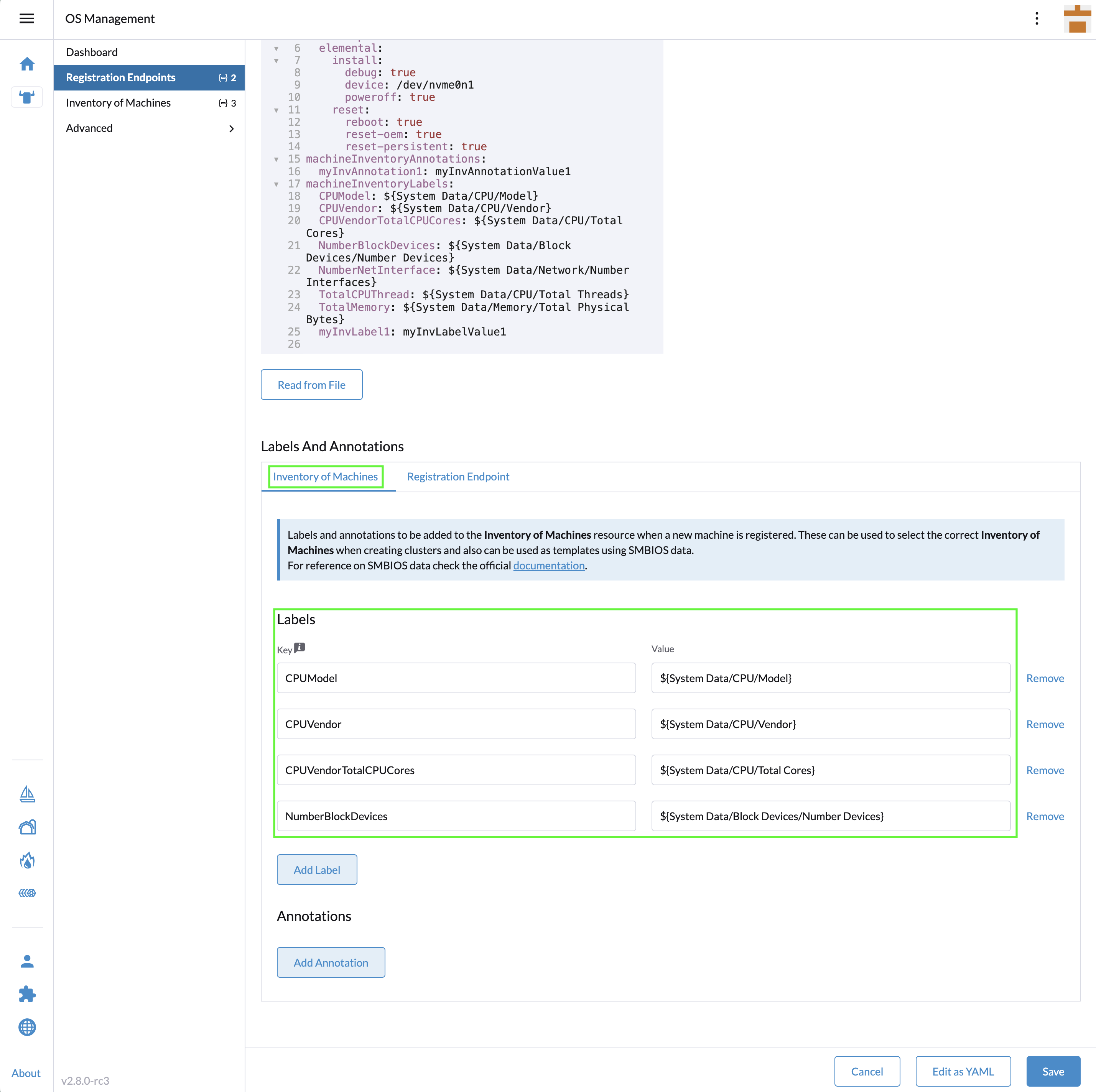Screen dimensions: 1096x1092
Task: Switch to the Registration Endpoint tab
Action: tap(458, 477)
